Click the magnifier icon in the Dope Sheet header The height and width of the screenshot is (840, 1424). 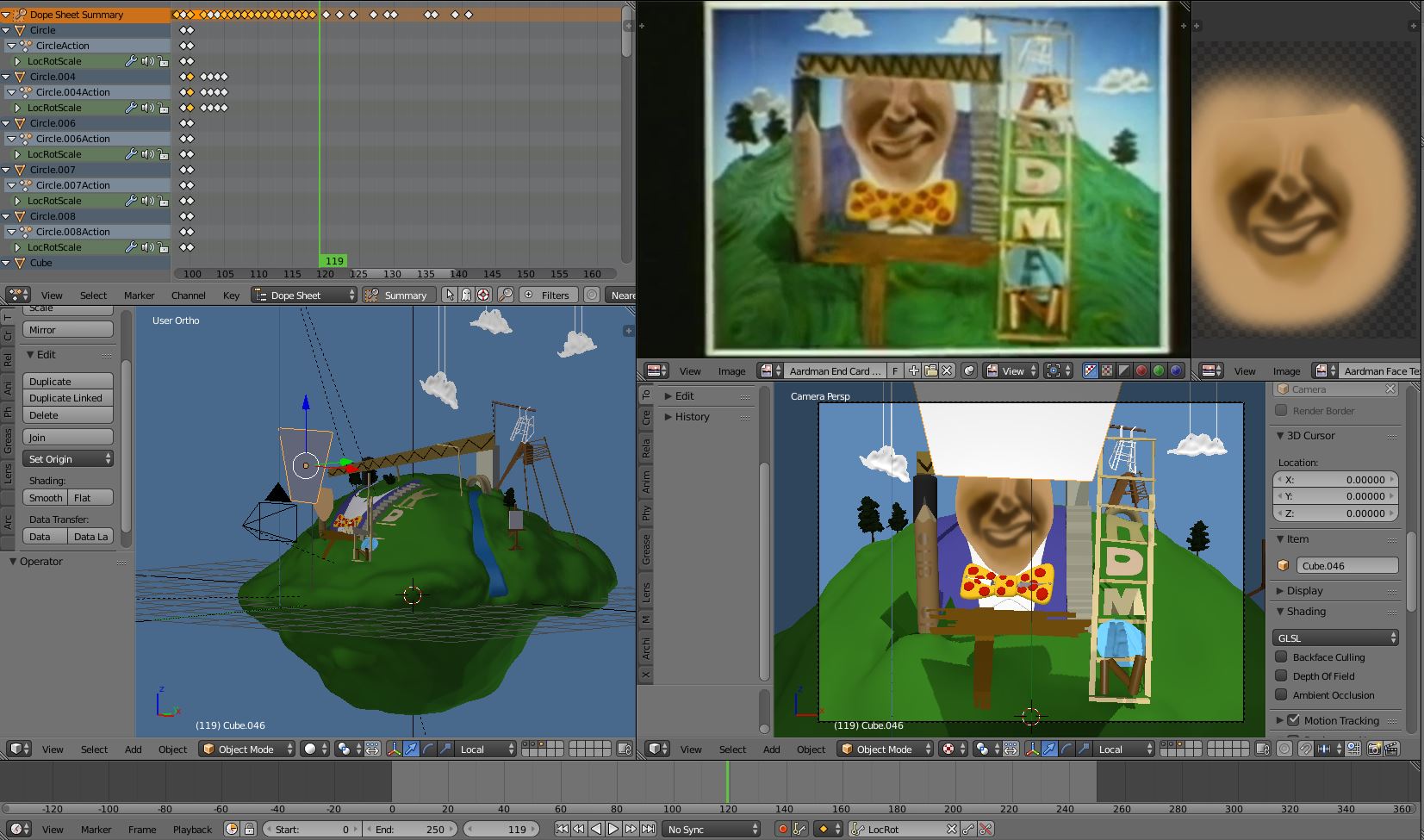[x=506, y=295]
